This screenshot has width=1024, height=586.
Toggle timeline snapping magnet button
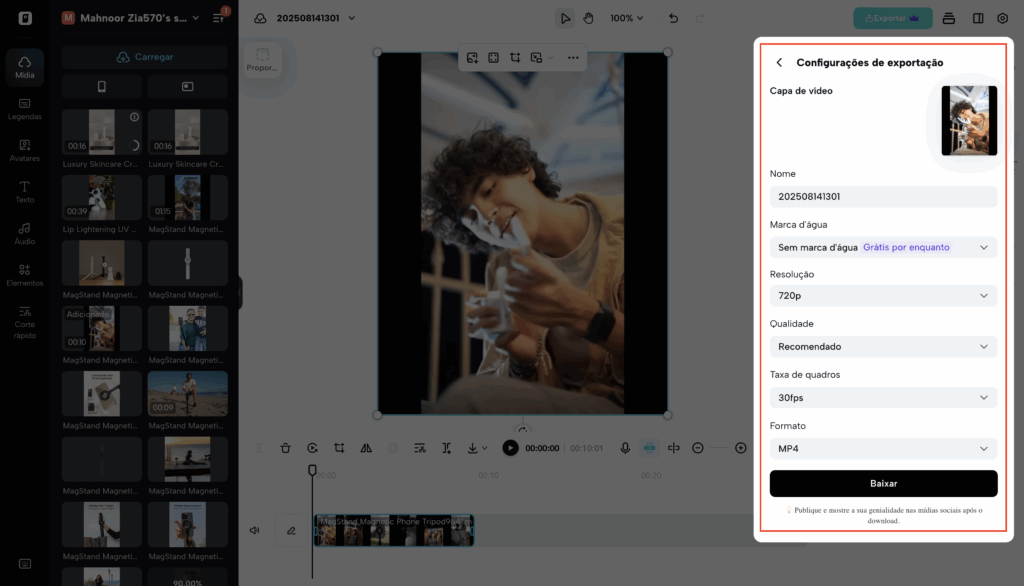coord(649,448)
